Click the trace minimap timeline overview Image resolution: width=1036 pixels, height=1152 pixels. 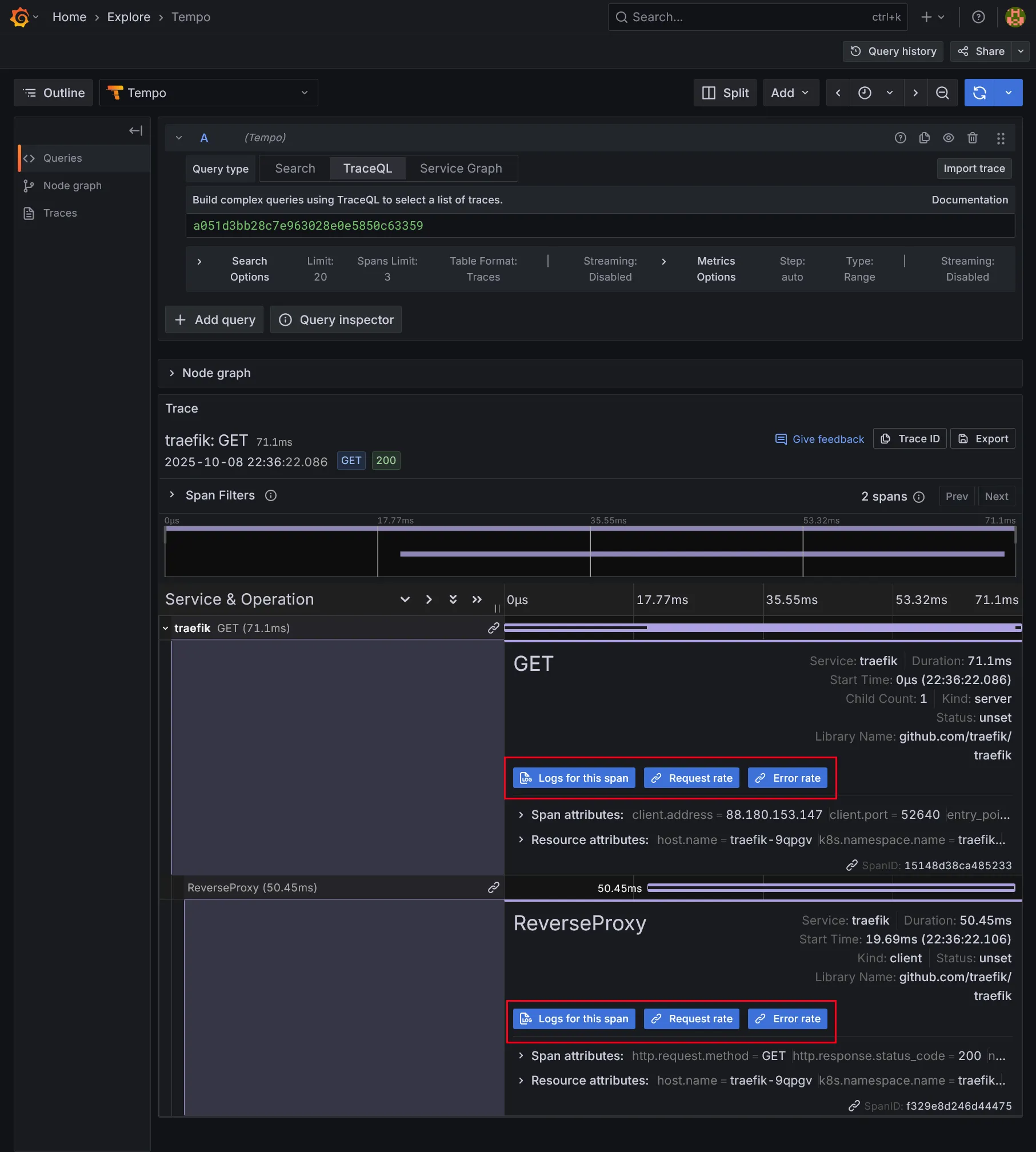(x=590, y=552)
